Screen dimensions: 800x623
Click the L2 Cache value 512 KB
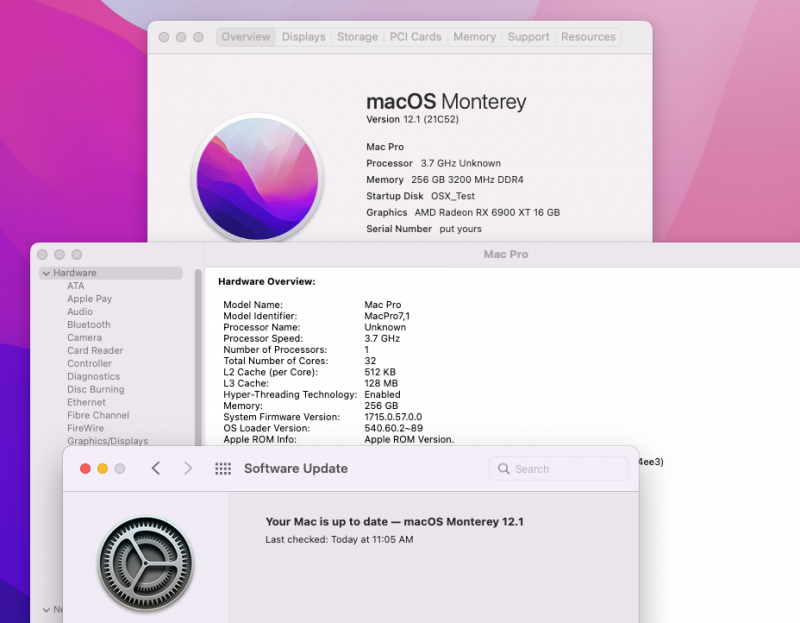coord(380,372)
